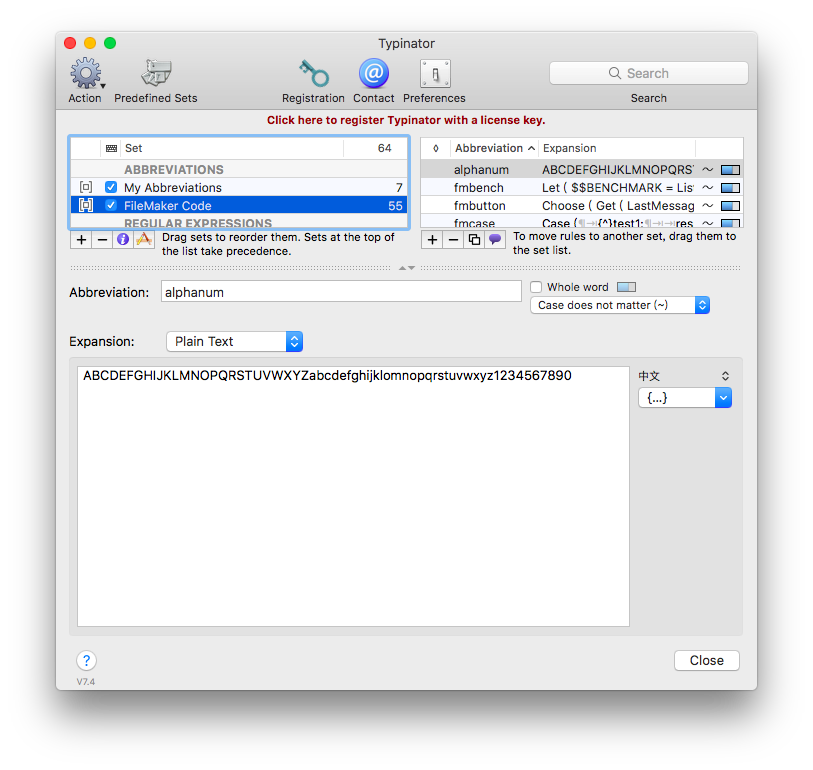Click set type icon beside FileMaker Code

(x=86, y=205)
